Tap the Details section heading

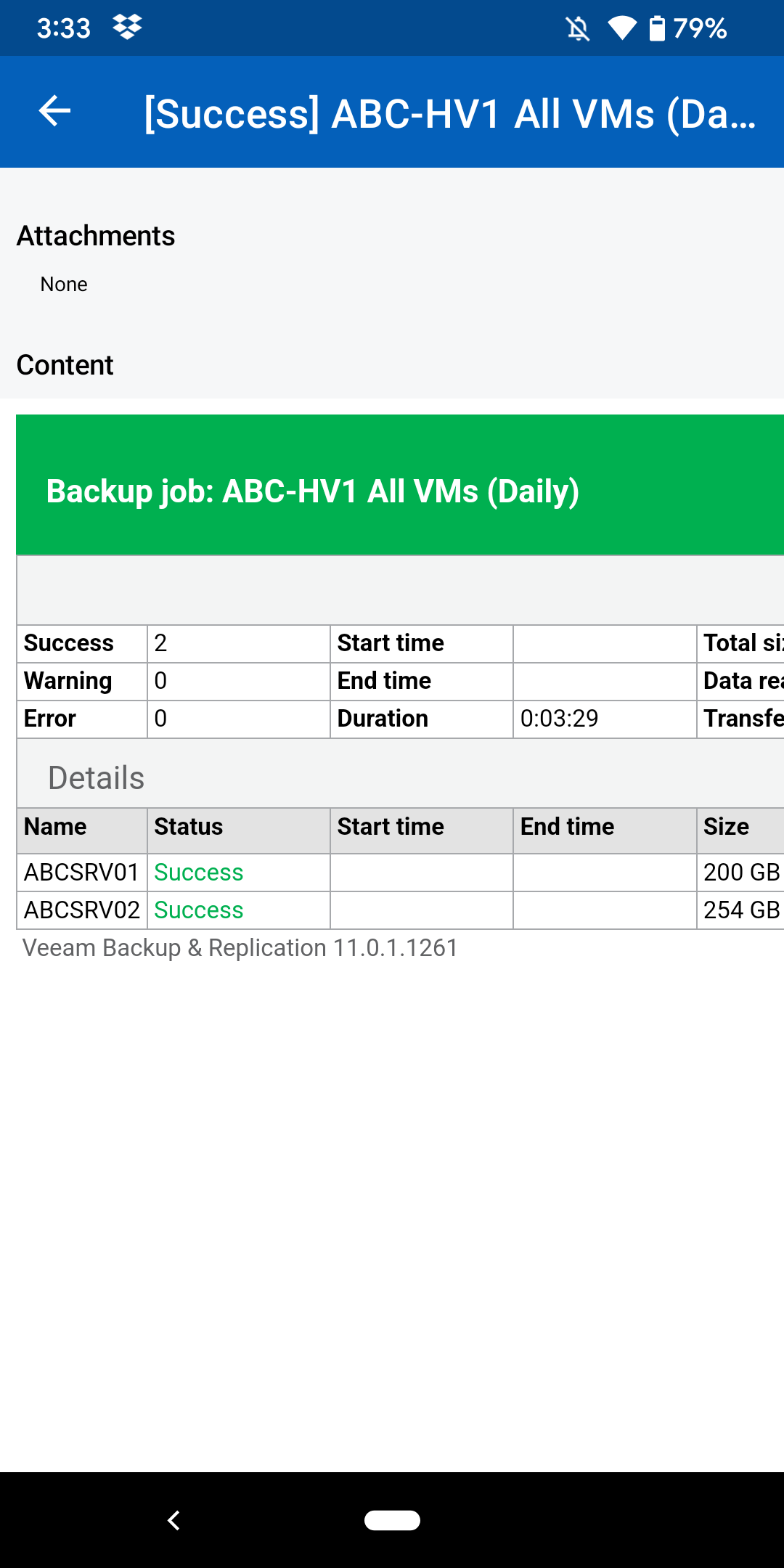[x=97, y=777]
